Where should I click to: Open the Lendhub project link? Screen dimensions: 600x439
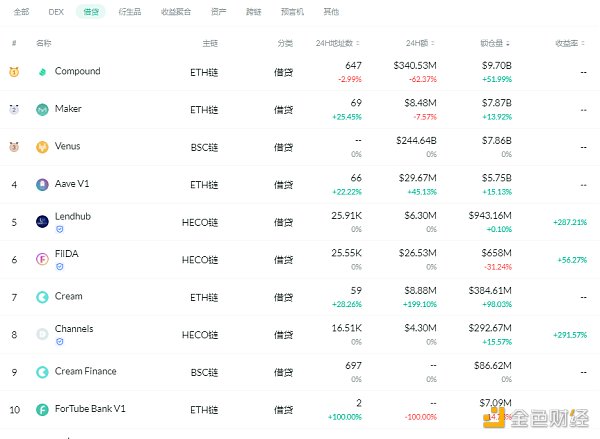pos(73,216)
